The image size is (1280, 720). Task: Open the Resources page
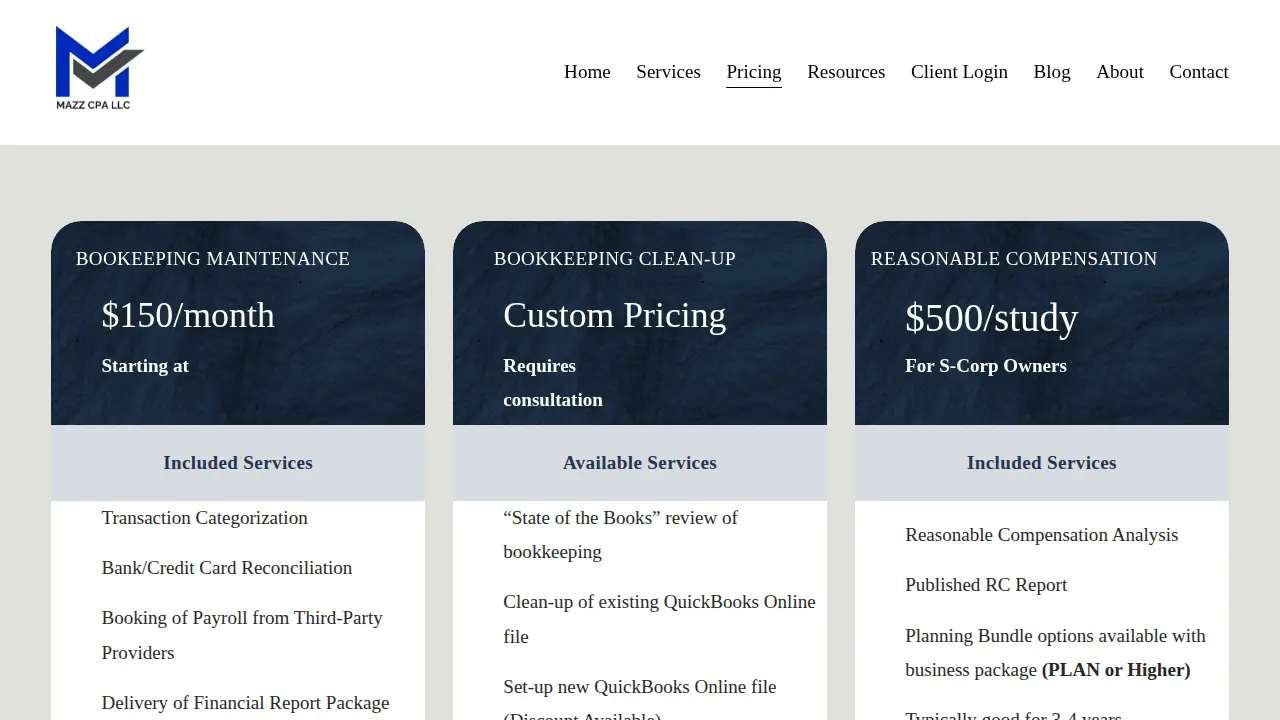846,72
